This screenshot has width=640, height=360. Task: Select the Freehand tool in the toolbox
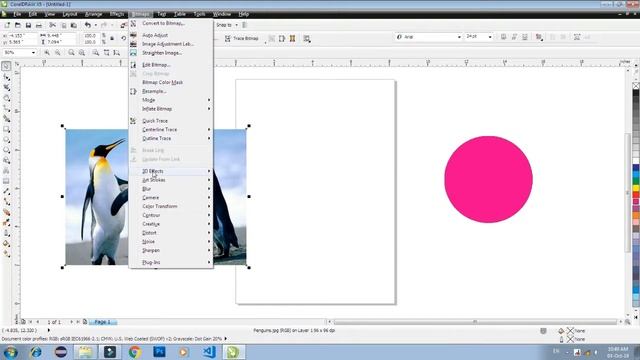6,108
